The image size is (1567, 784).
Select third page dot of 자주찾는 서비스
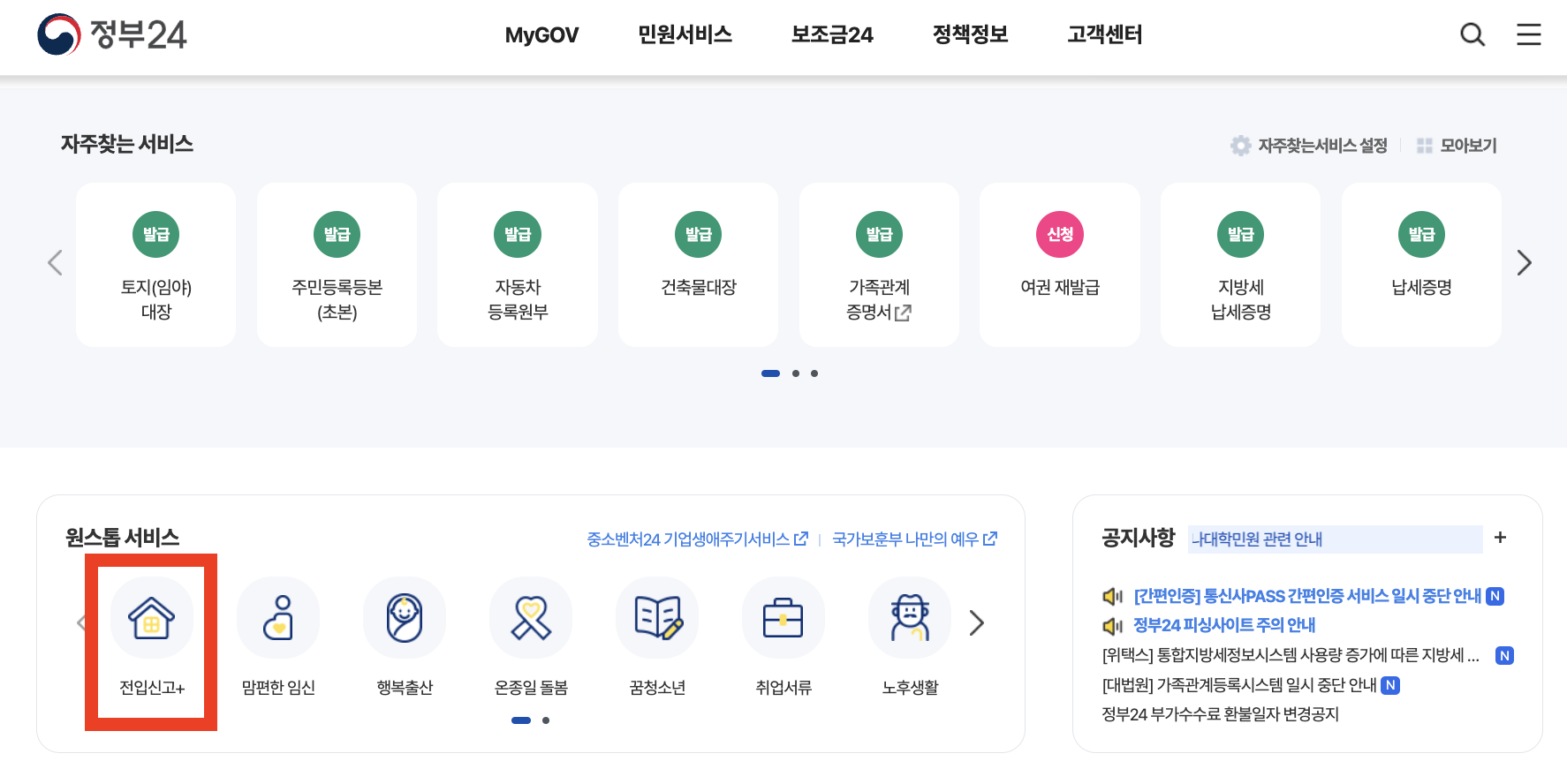814,373
